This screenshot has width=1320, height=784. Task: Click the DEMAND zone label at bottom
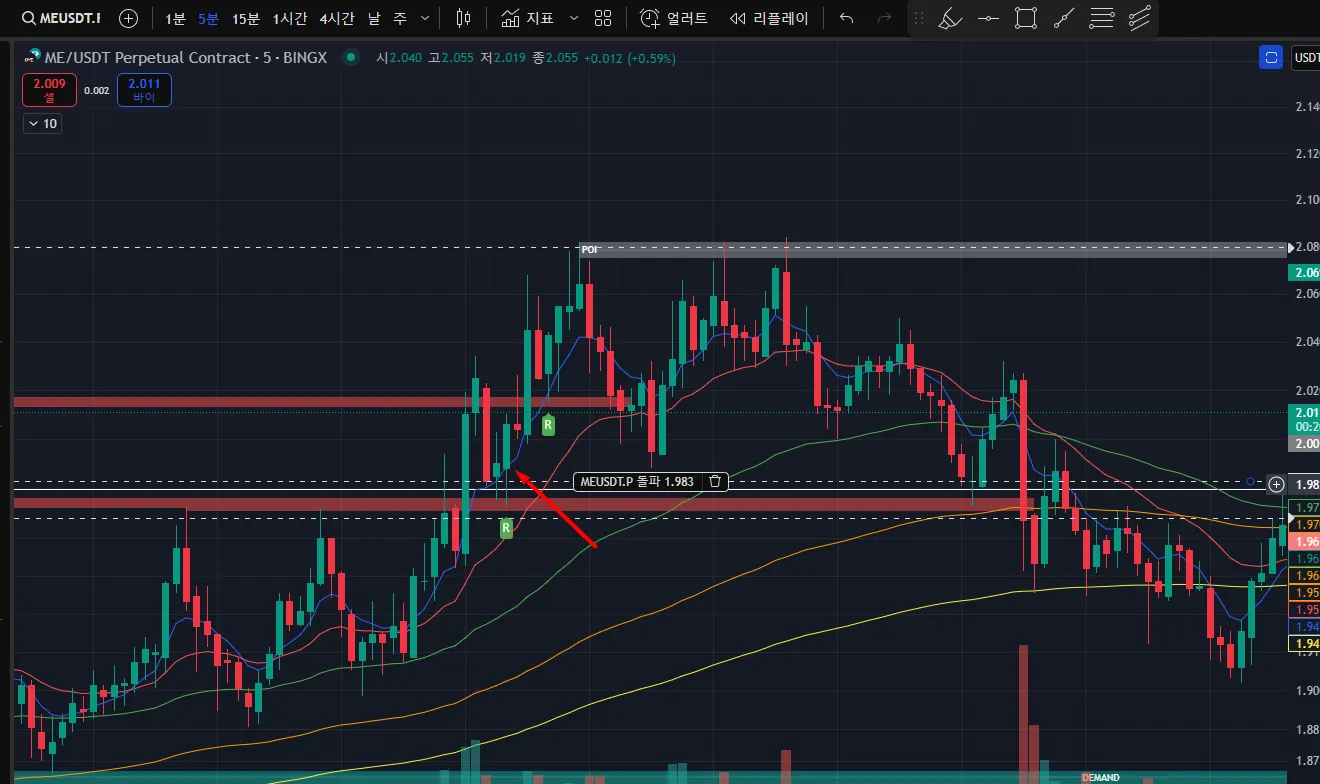coord(1101,777)
